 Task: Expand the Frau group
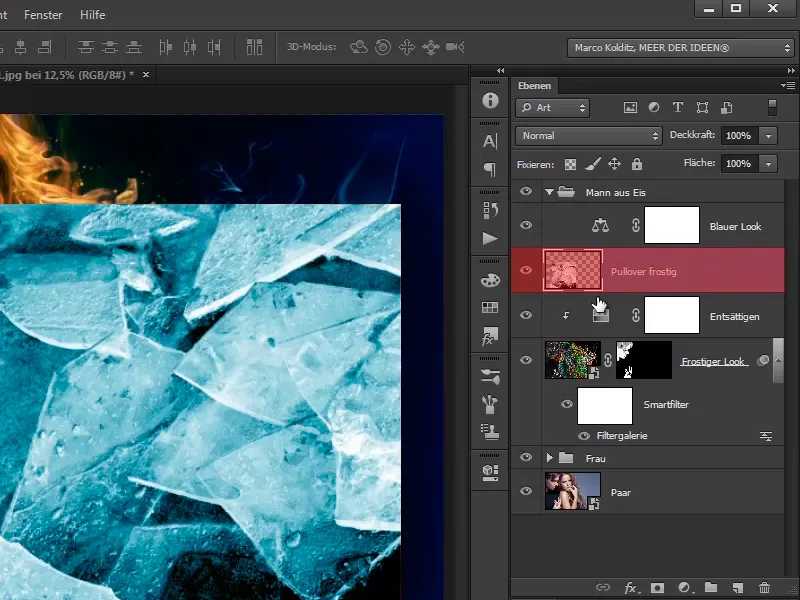coord(549,458)
